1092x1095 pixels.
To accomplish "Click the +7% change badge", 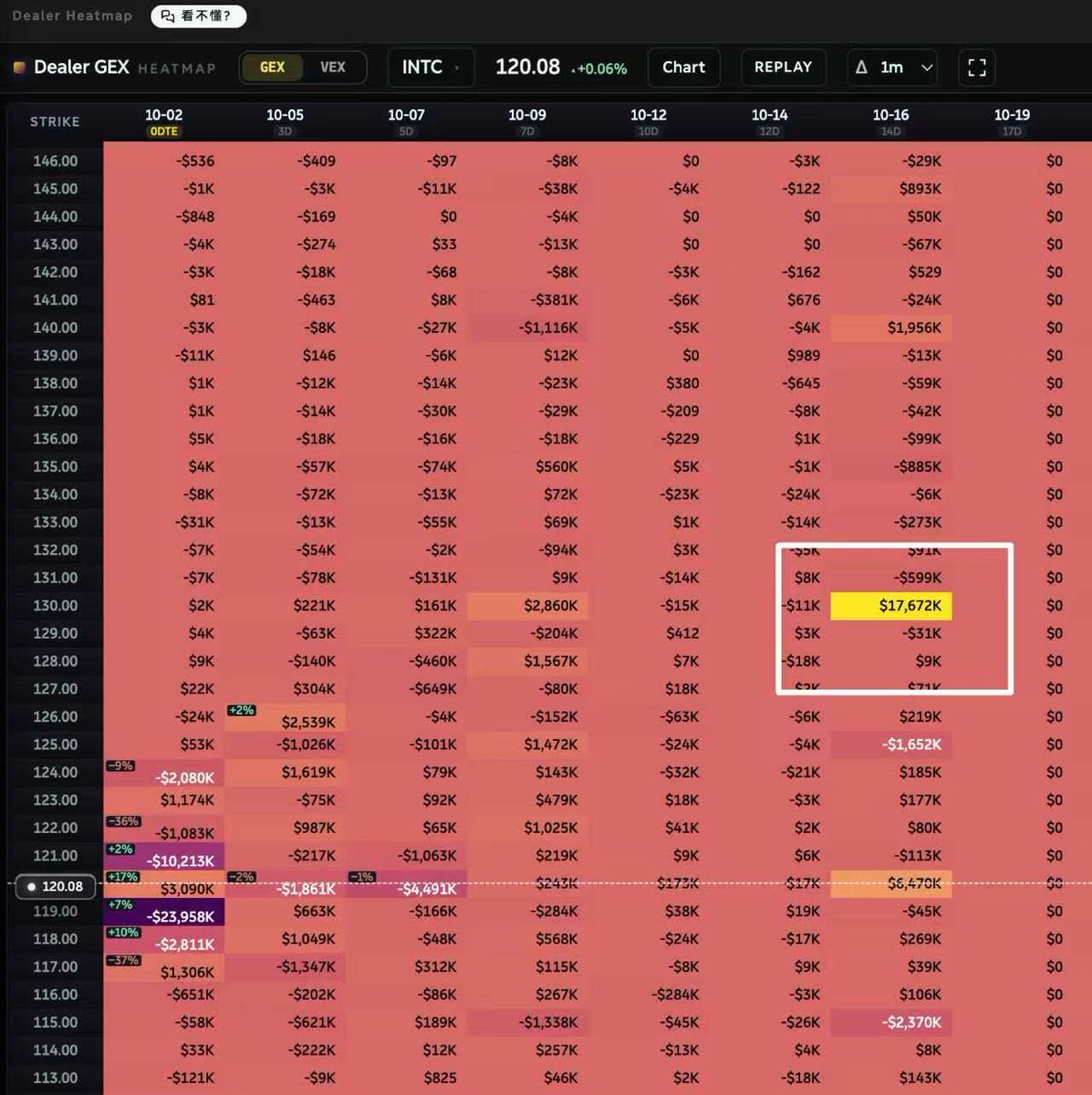I will 120,904.
